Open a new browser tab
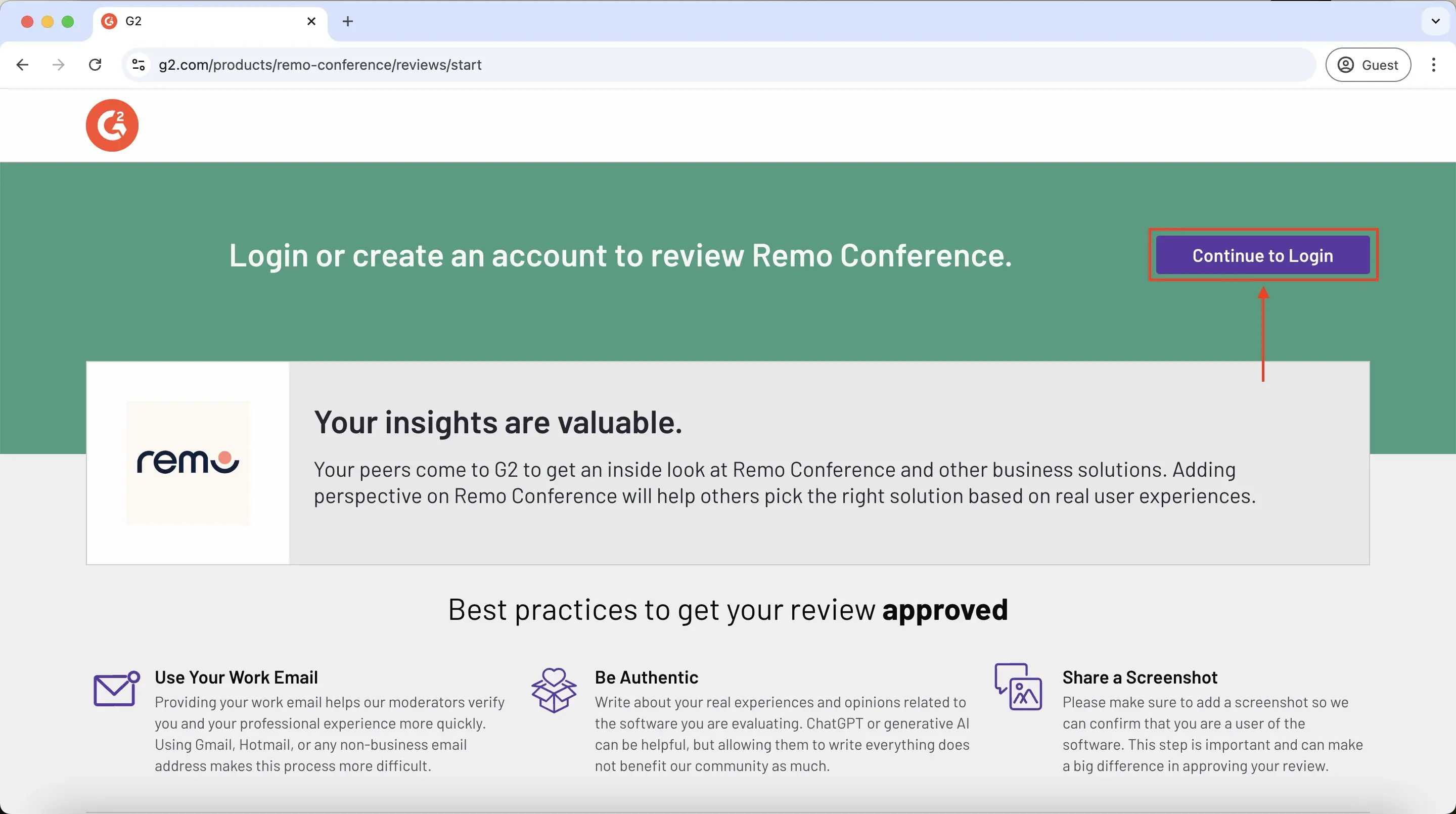This screenshot has width=1456, height=814. [348, 21]
